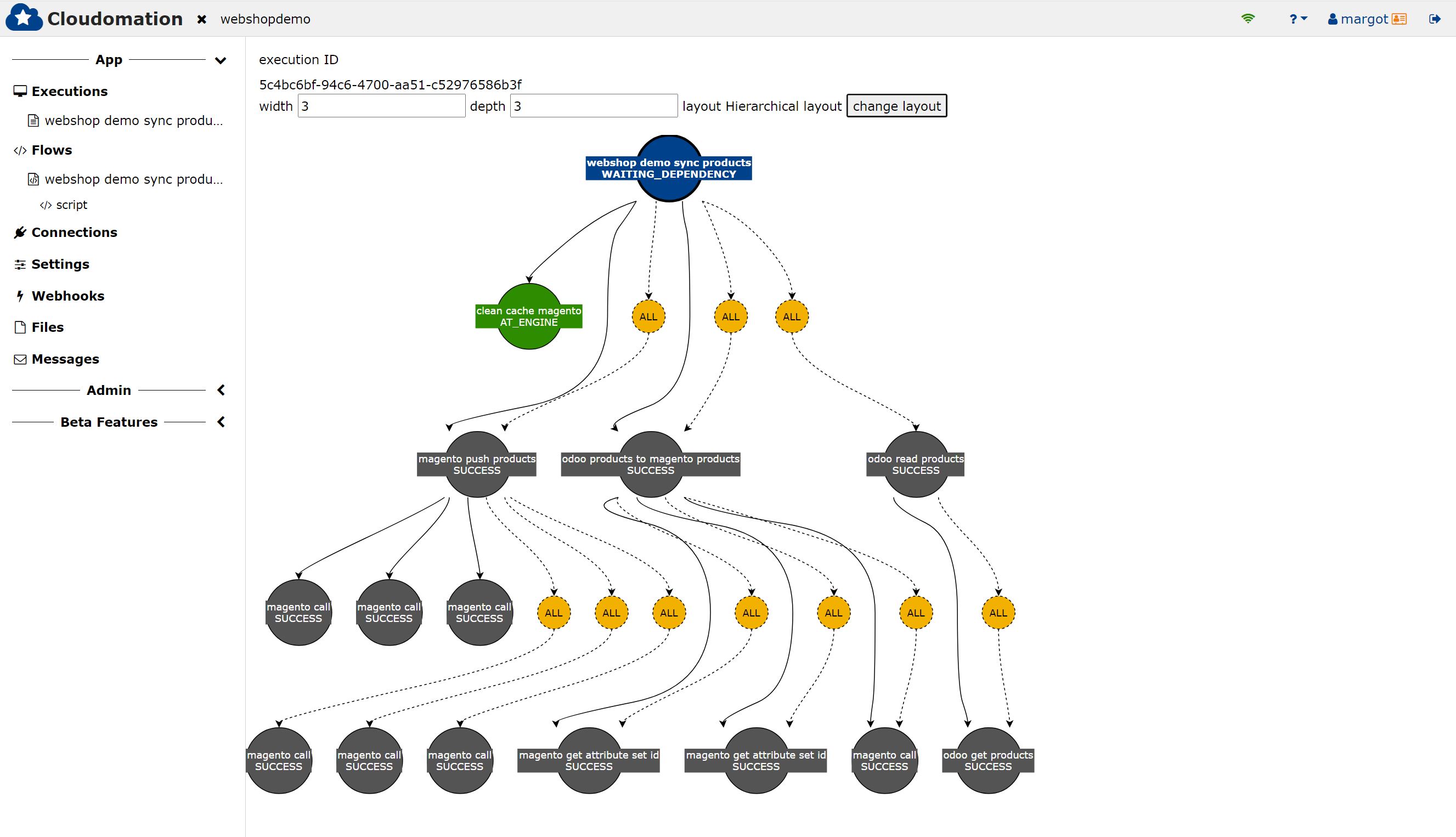Click the ID card icon beside margot
The height and width of the screenshot is (837, 1456).
[1399, 19]
